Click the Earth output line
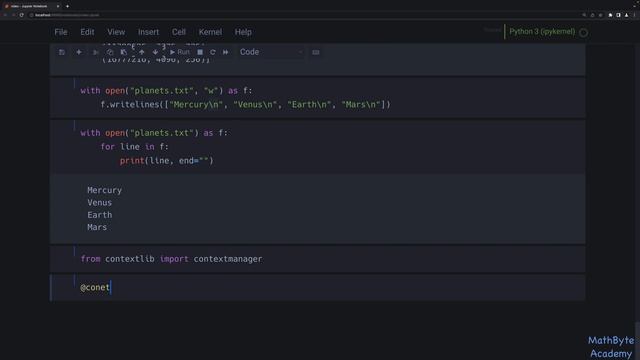Image resolution: width=640 pixels, height=360 pixels. pyautogui.click(x=100, y=215)
